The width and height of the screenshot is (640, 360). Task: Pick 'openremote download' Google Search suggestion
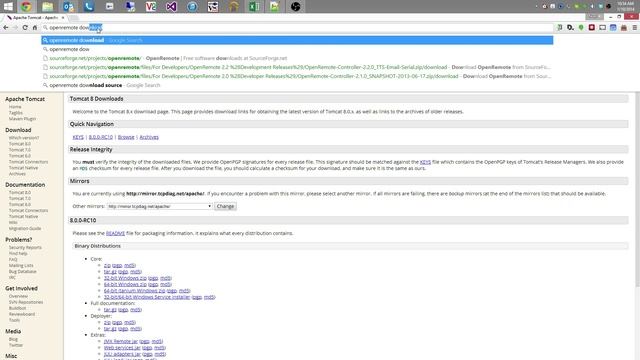[297, 40]
